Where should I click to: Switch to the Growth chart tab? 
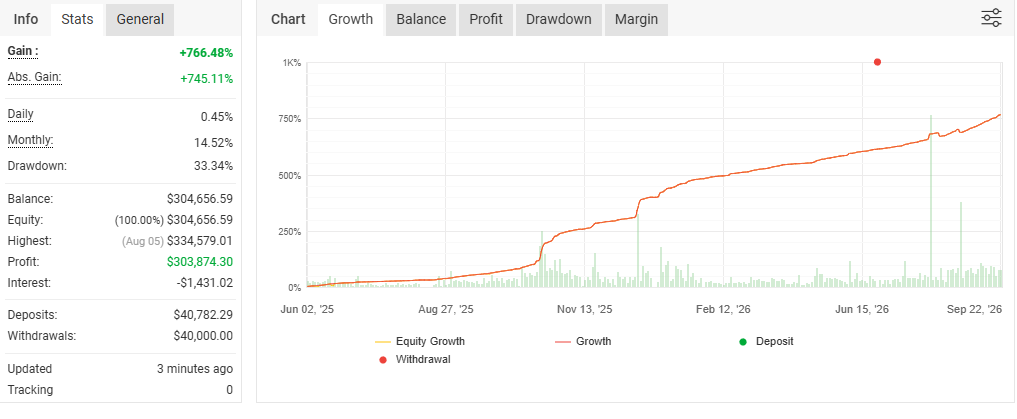(351, 19)
